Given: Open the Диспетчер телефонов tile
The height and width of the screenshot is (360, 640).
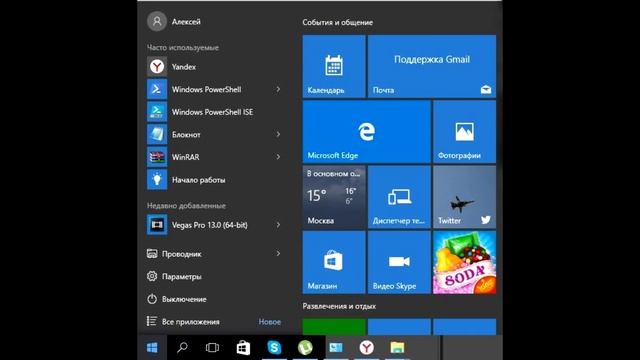Looking at the screenshot, I should 399,197.
